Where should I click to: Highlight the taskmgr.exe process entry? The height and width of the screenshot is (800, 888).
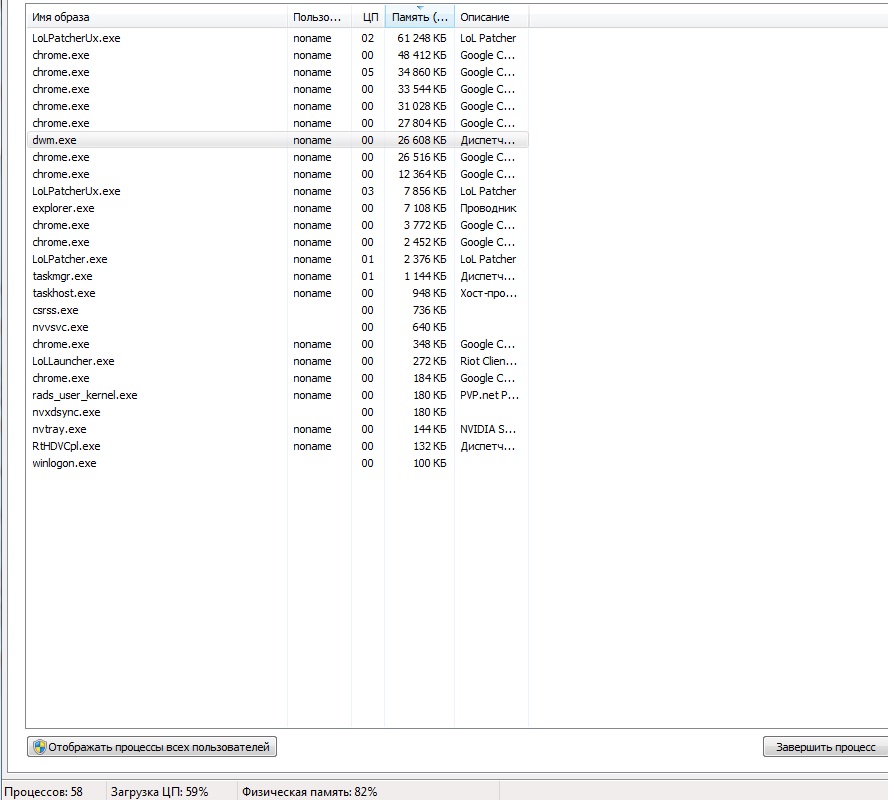coord(62,276)
